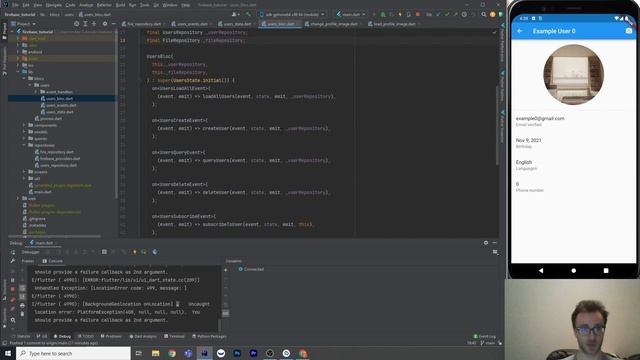The width and height of the screenshot is (640, 360).
Task: Collapse the repositories folder
Action: [x=24, y=145]
